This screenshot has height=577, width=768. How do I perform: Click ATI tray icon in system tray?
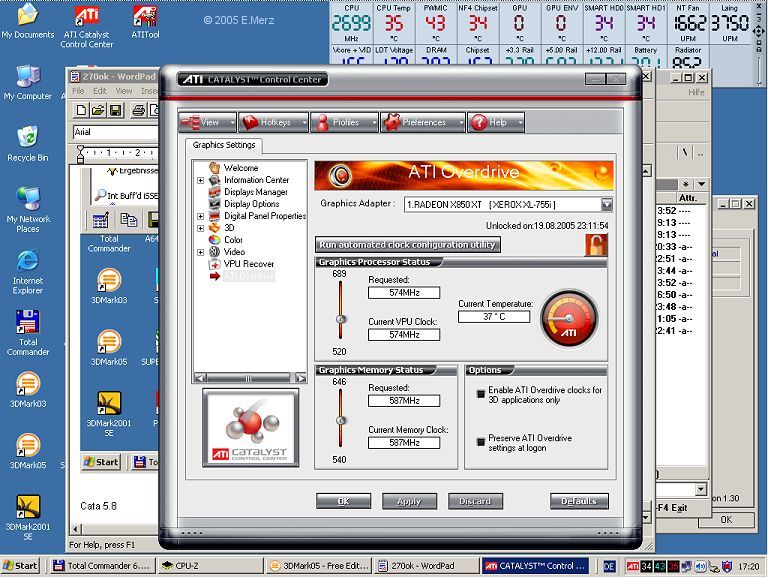(x=633, y=567)
